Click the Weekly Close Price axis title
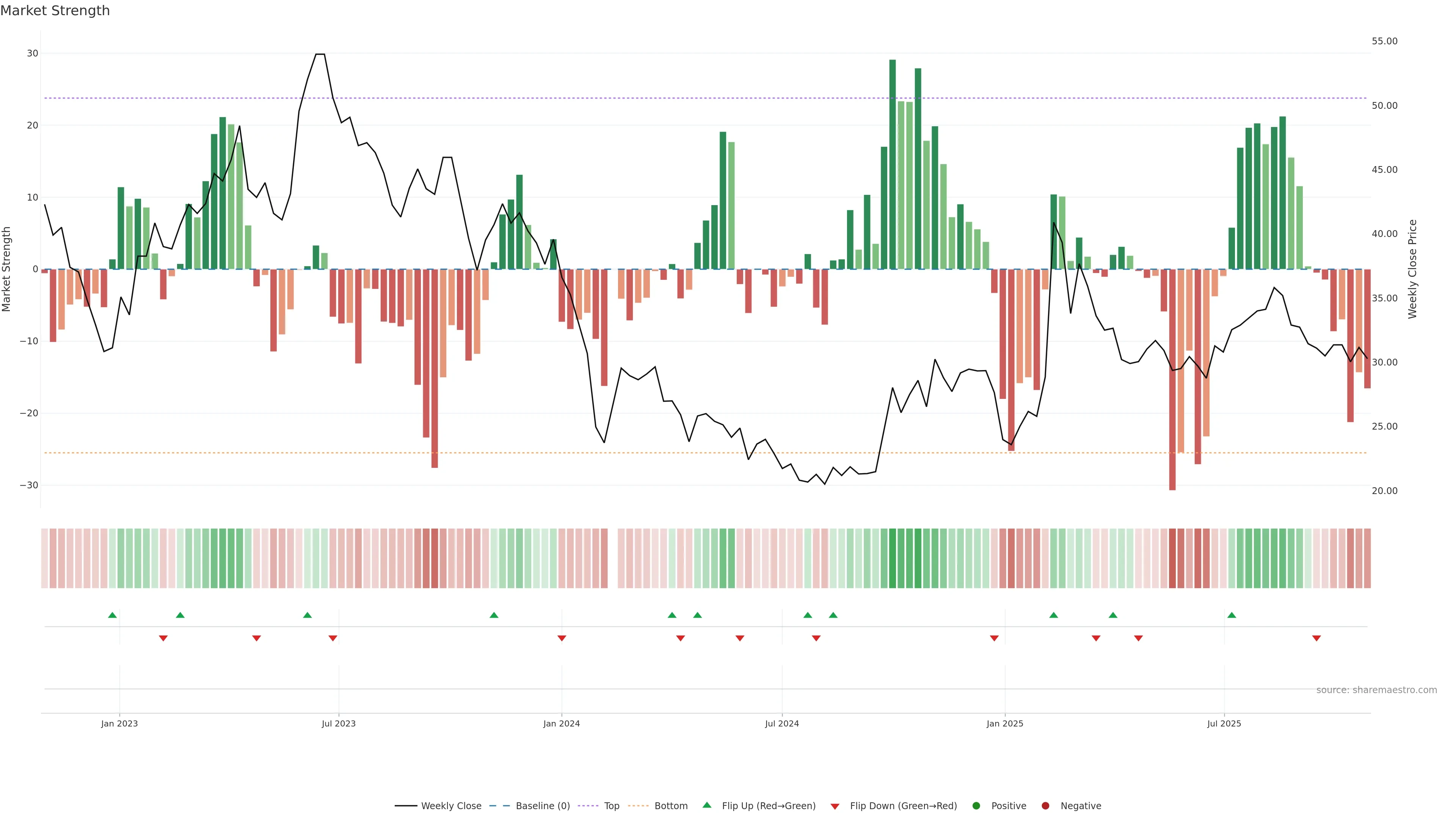The image size is (1456, 819). [1412, 269]
